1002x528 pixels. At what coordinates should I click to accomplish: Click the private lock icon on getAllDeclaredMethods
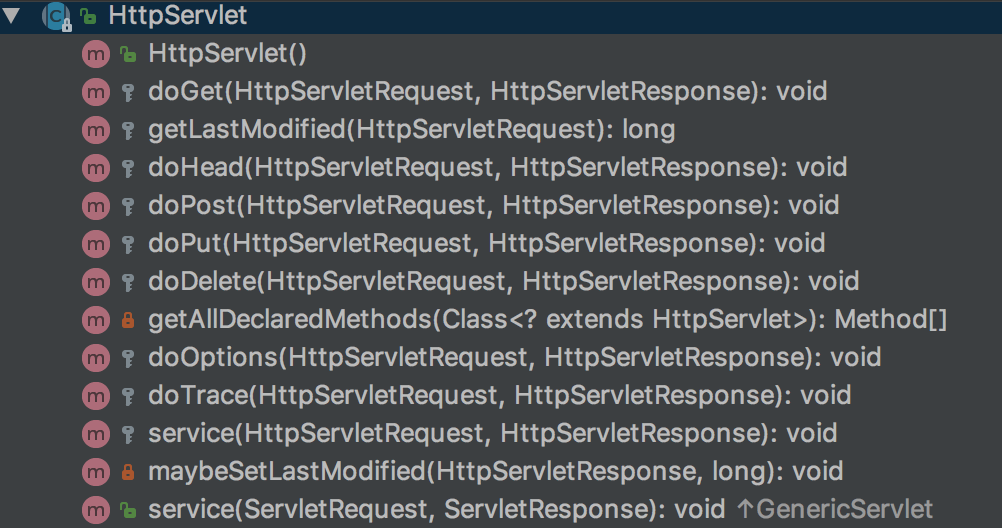127,320
